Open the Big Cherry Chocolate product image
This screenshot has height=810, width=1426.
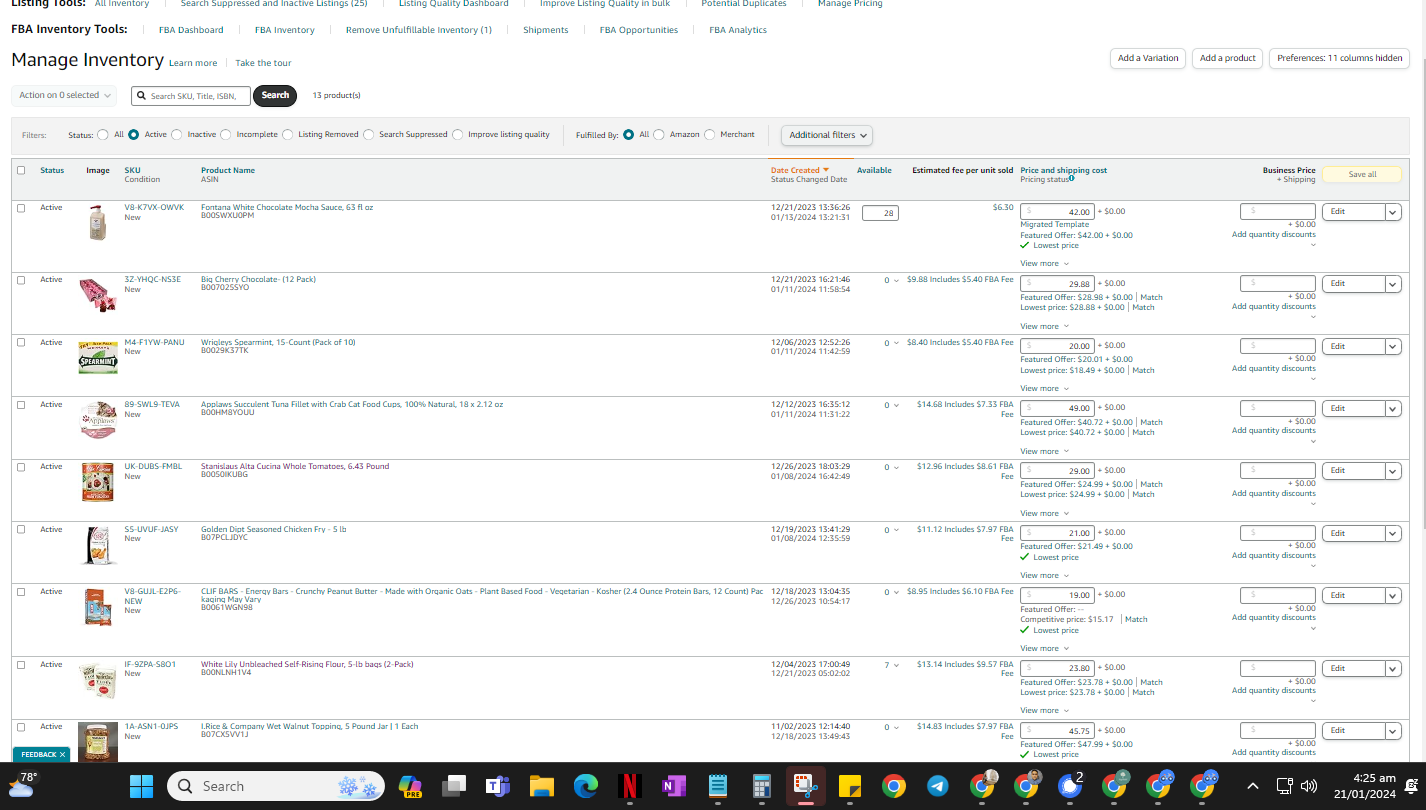tap(97, 294)
